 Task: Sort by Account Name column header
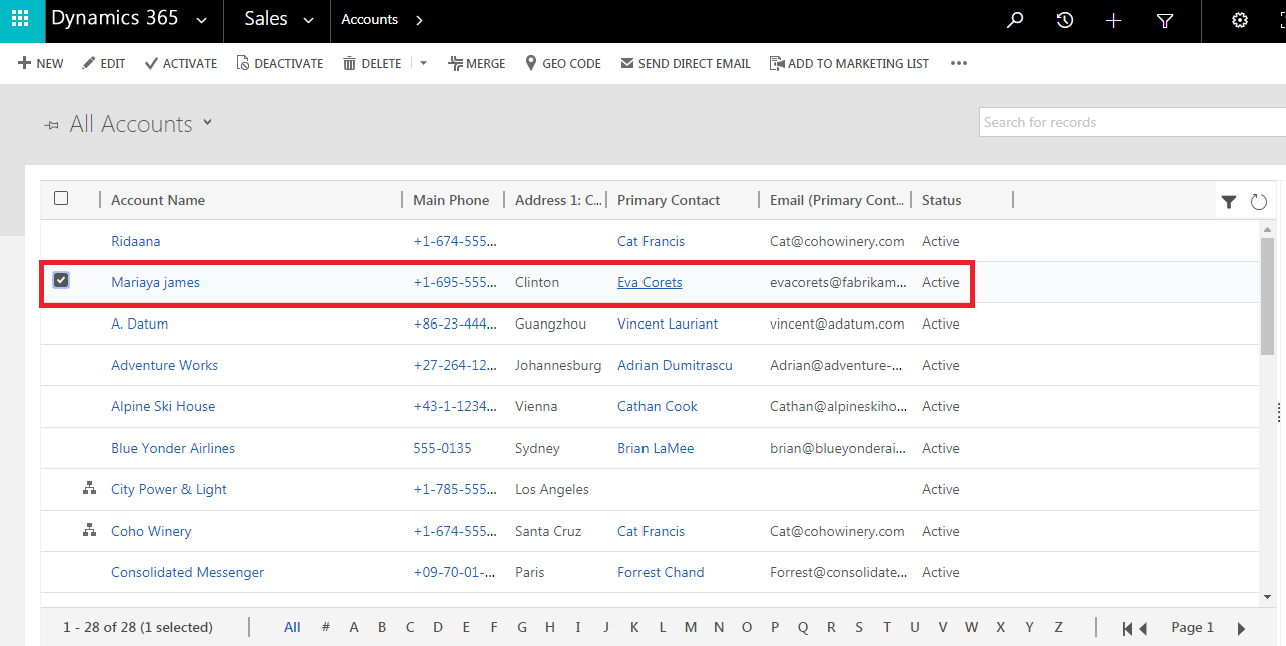tap(158, 200)
